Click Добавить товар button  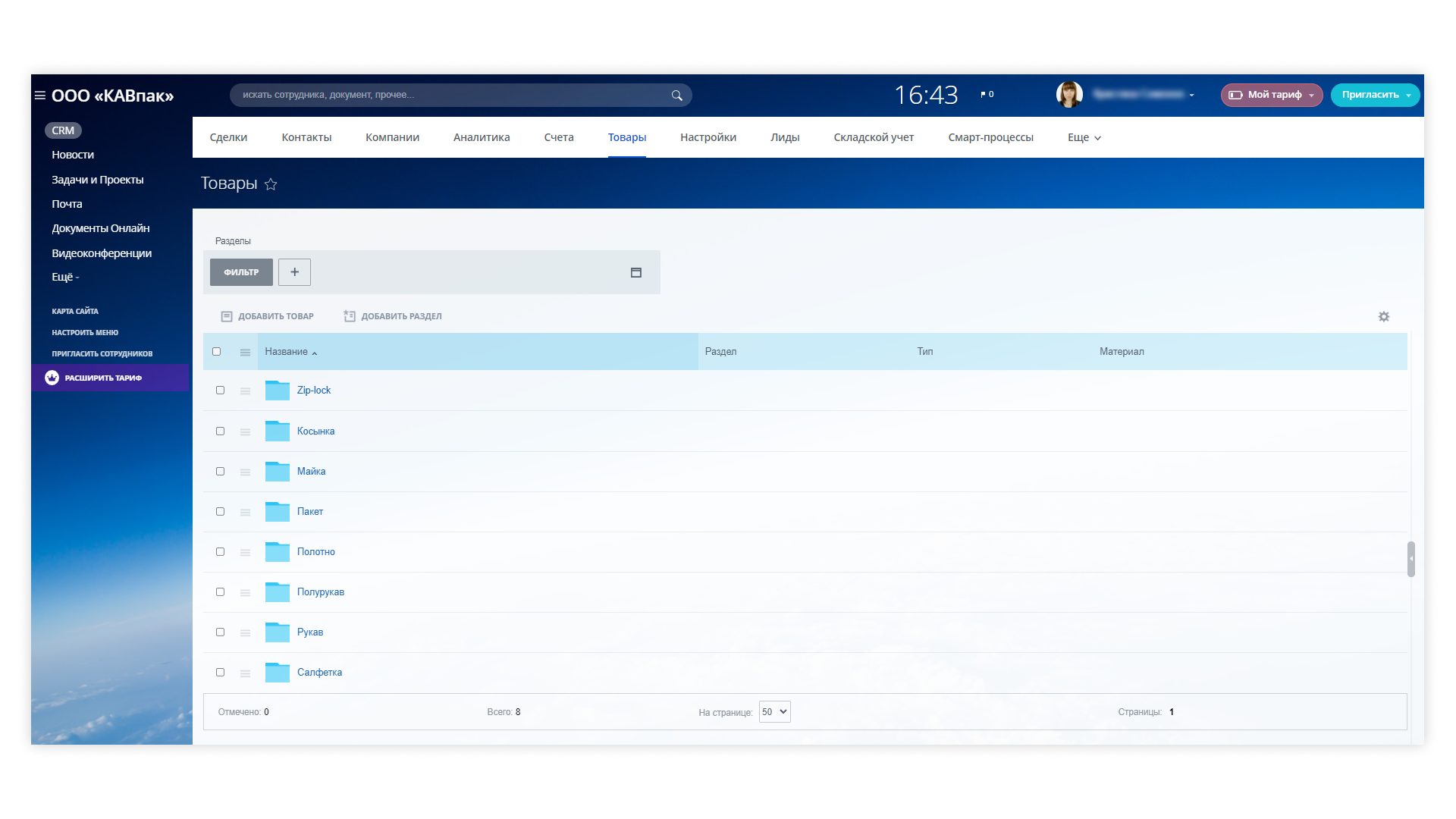tap(268, 316)
